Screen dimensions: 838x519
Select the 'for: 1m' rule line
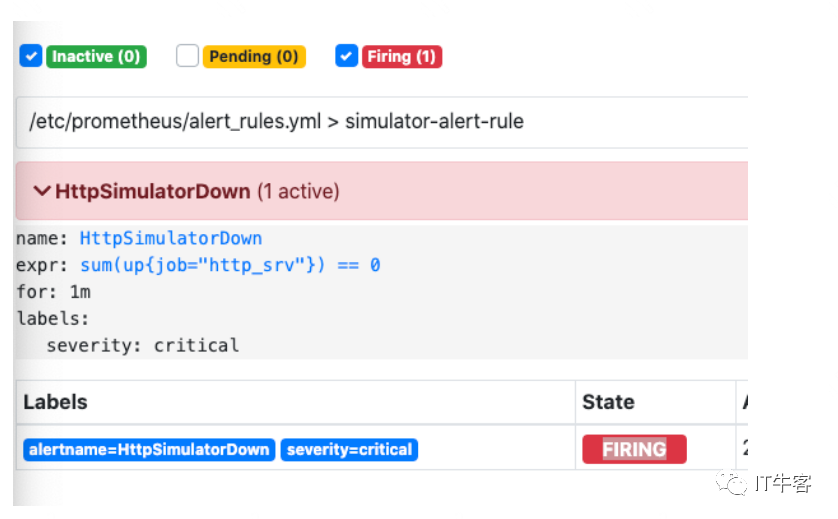(53, 292)
